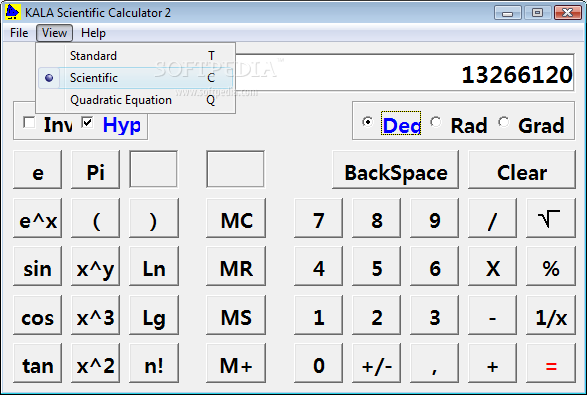
Task: Calculate the cosine function
Action: click(x=37, y=315)
